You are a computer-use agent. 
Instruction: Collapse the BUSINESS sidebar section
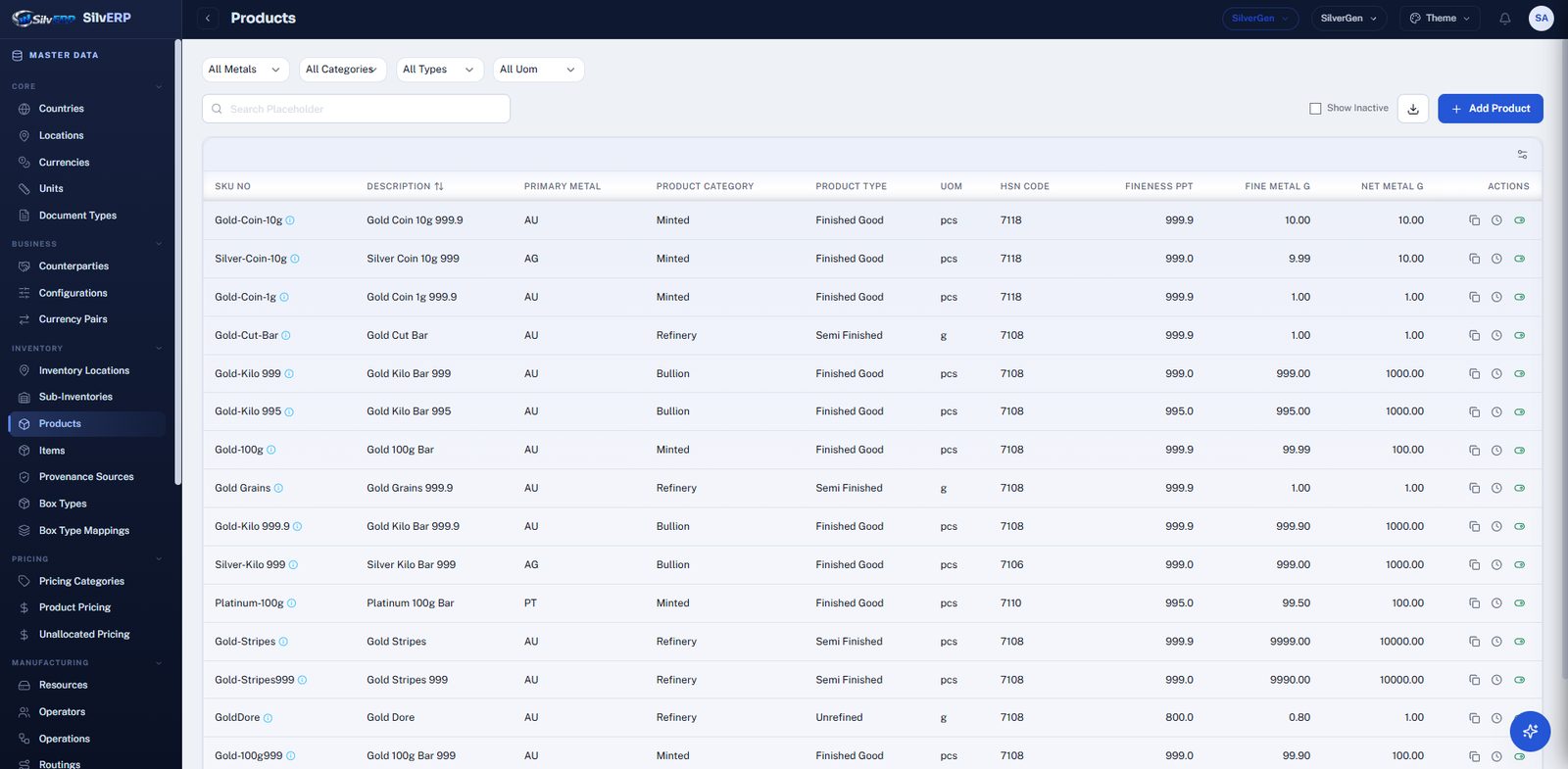click(x=159, y=244)
